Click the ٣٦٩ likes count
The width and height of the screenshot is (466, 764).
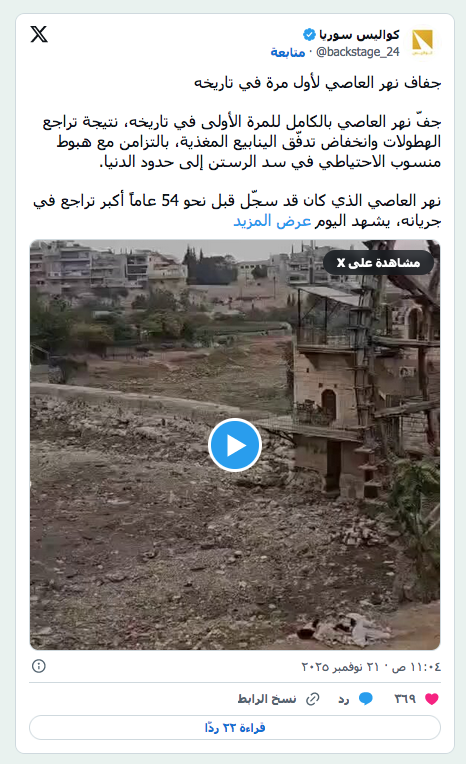point(405,699)
